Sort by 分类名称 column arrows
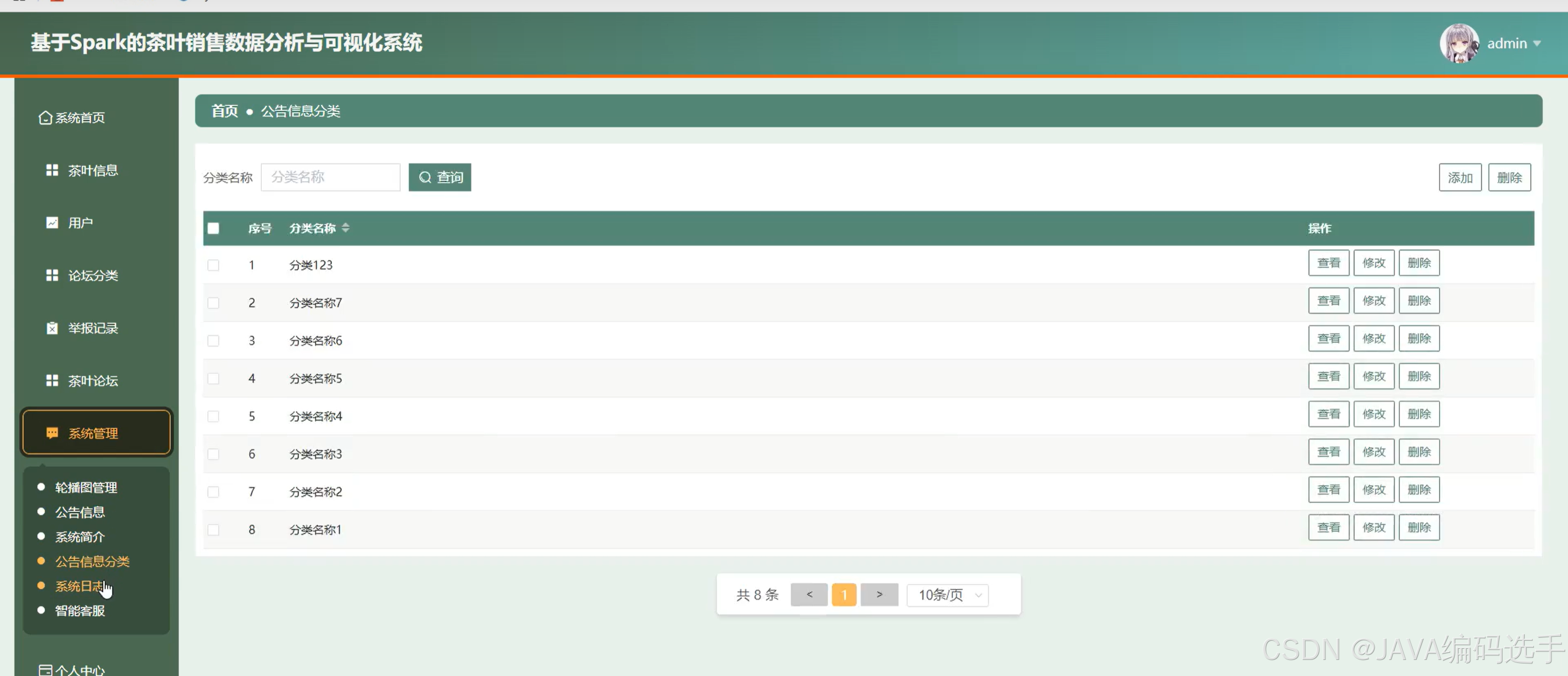Screen dimensions: 1568x676 click(346, 228)
